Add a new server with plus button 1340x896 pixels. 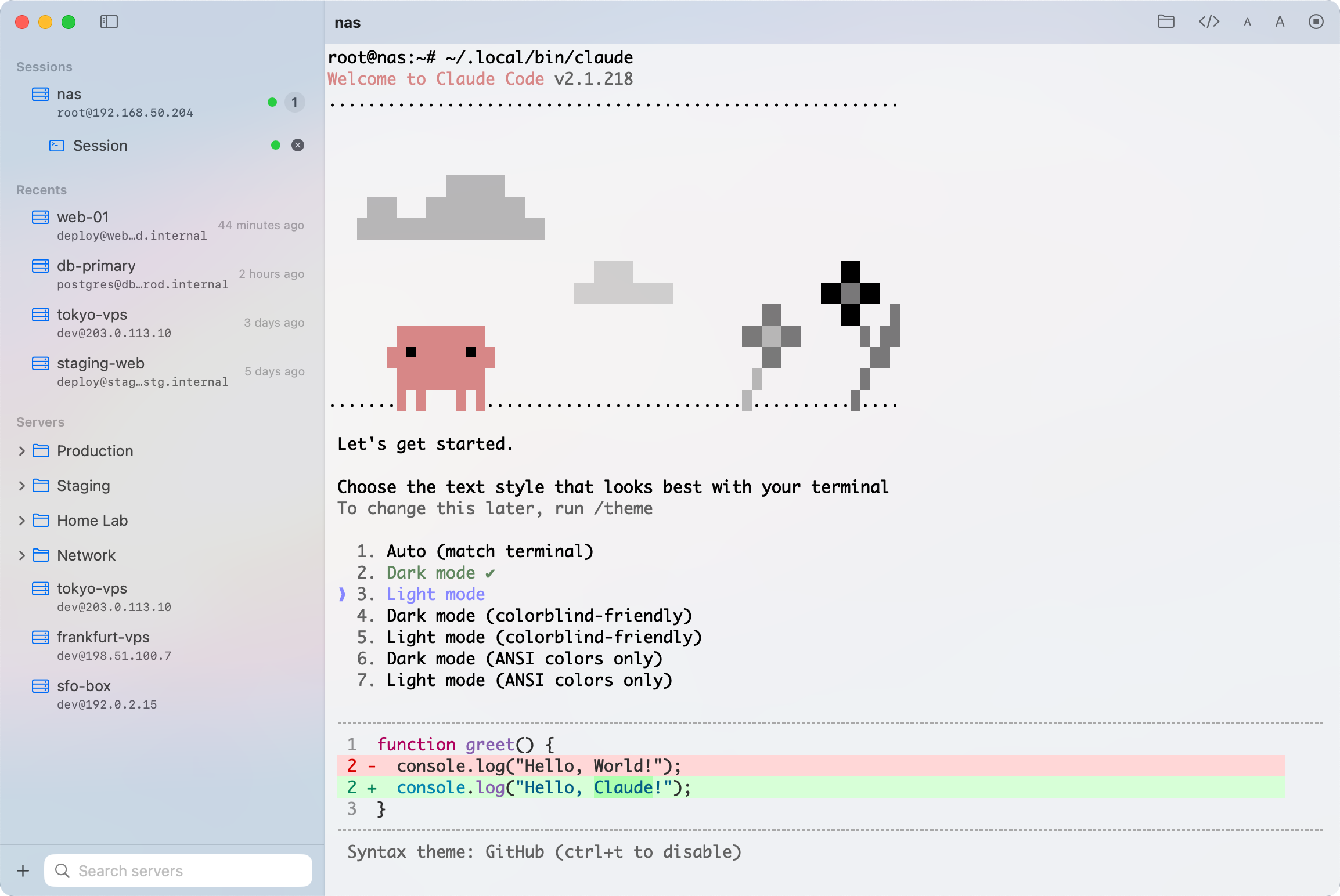[23, 870]
